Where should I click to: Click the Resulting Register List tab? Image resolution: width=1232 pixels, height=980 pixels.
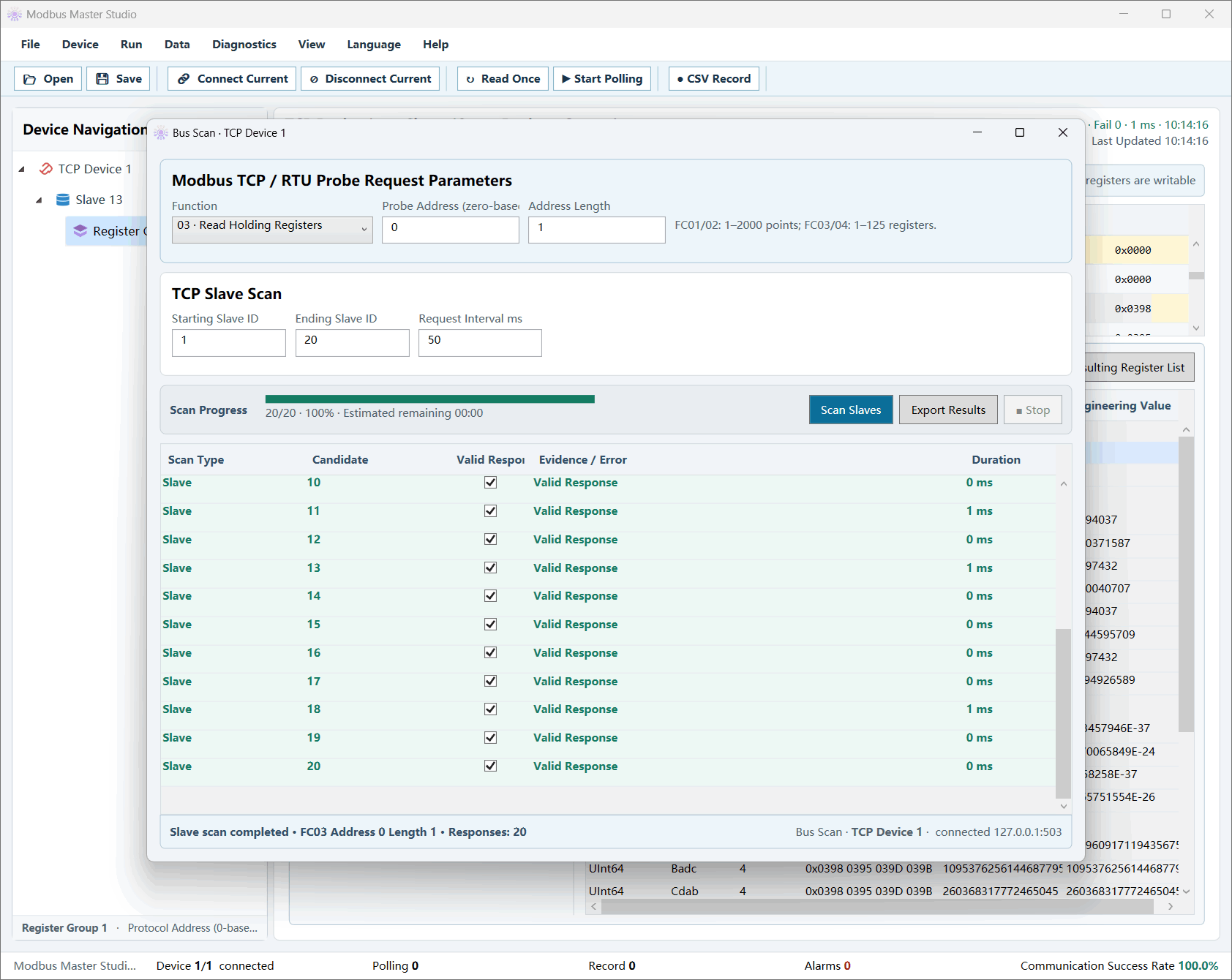tap(1139, 367)
